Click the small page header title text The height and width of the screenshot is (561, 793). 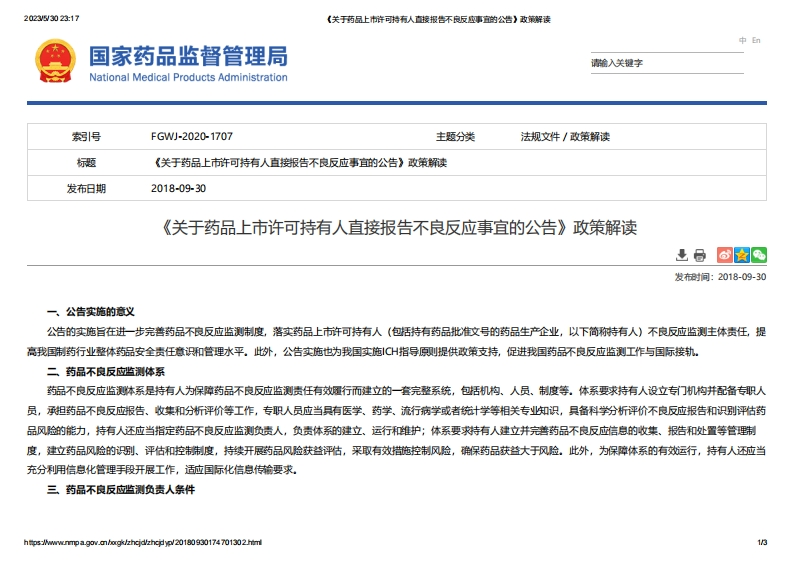438,20
